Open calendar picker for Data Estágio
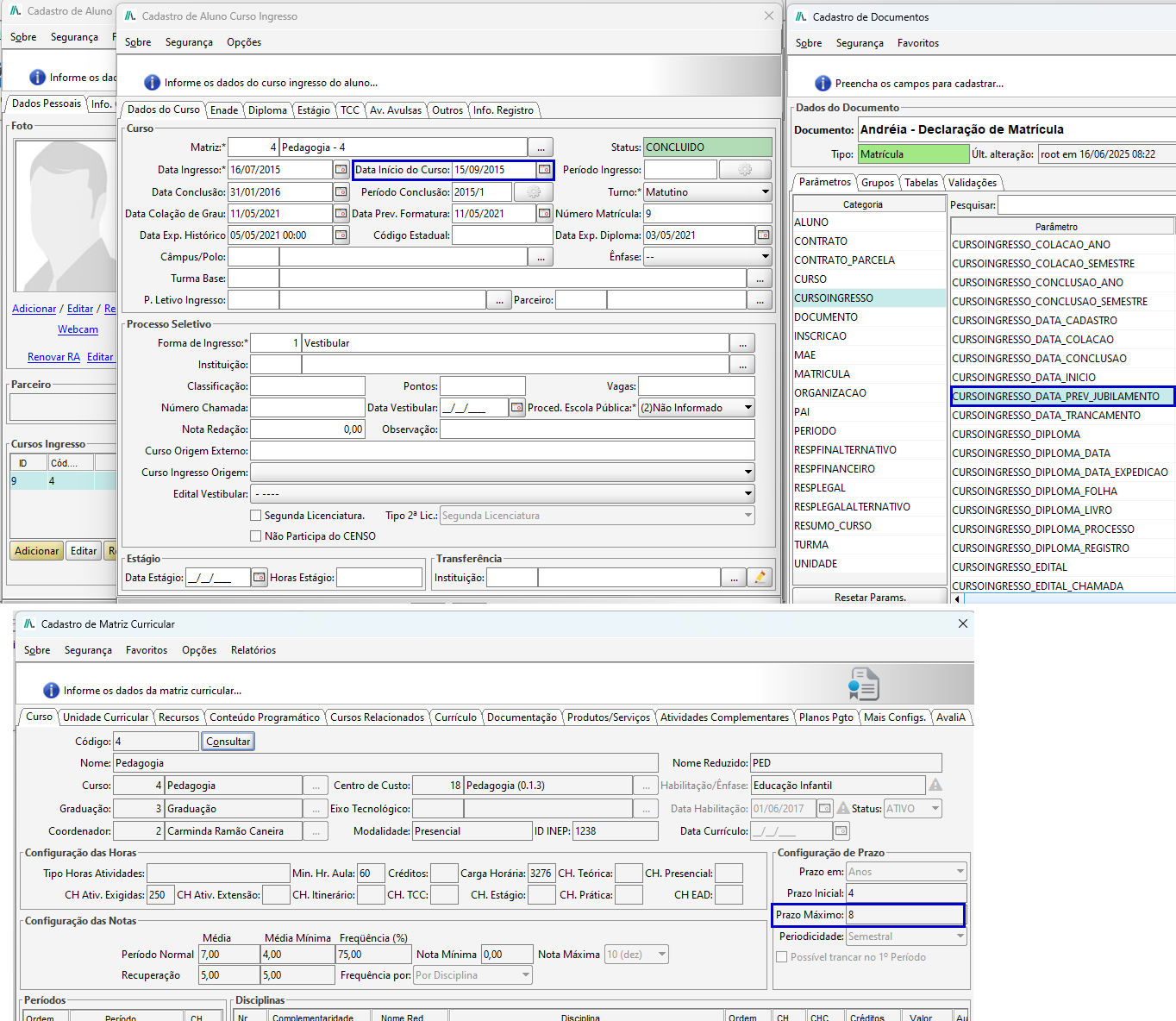Screen dimensions: 1176x1021 260,578
